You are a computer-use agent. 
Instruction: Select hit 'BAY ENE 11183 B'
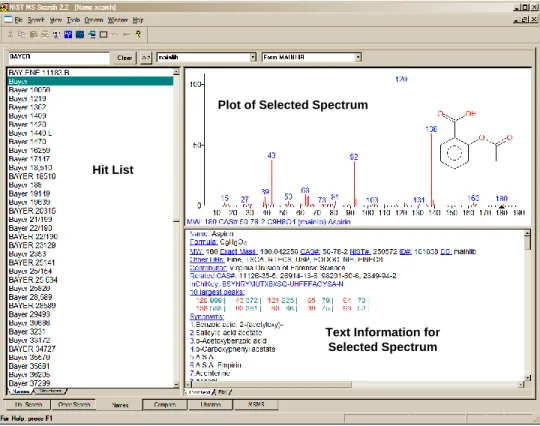pyautogui.click(x=90, y=72)
